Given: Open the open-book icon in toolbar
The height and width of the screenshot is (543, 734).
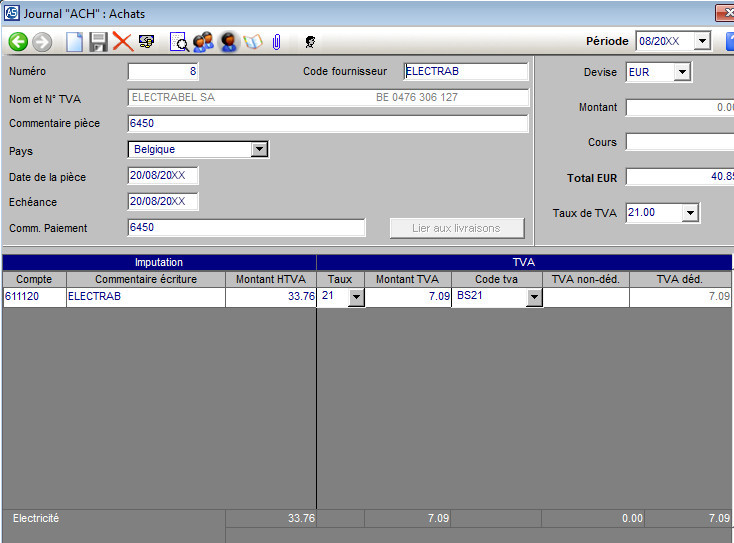Looking at the screenshot, I should click(252, 42).
